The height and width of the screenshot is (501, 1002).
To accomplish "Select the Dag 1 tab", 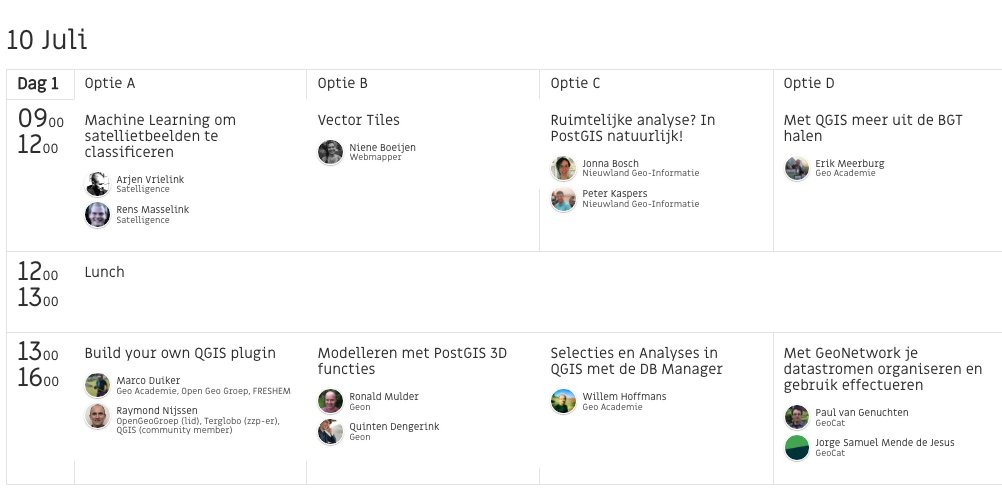I will pyautogui.click(x=39, y=84).
